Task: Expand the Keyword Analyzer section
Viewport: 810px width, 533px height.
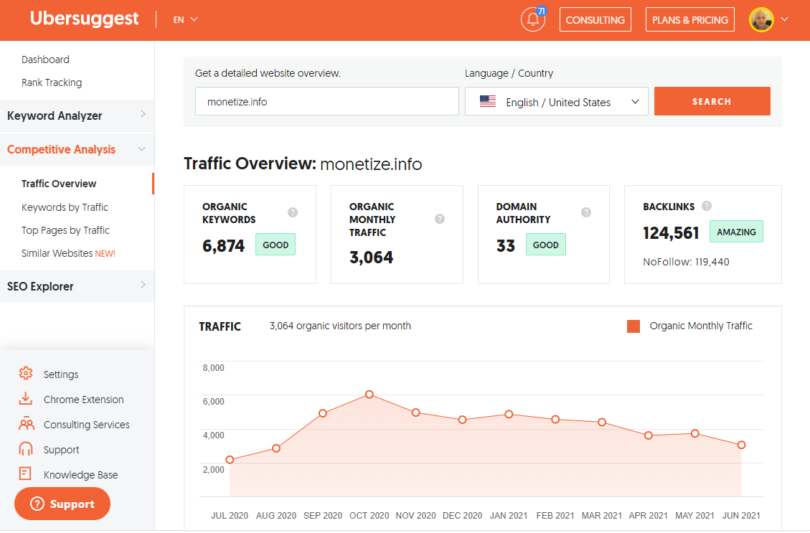Action: (x=77, y=116)
